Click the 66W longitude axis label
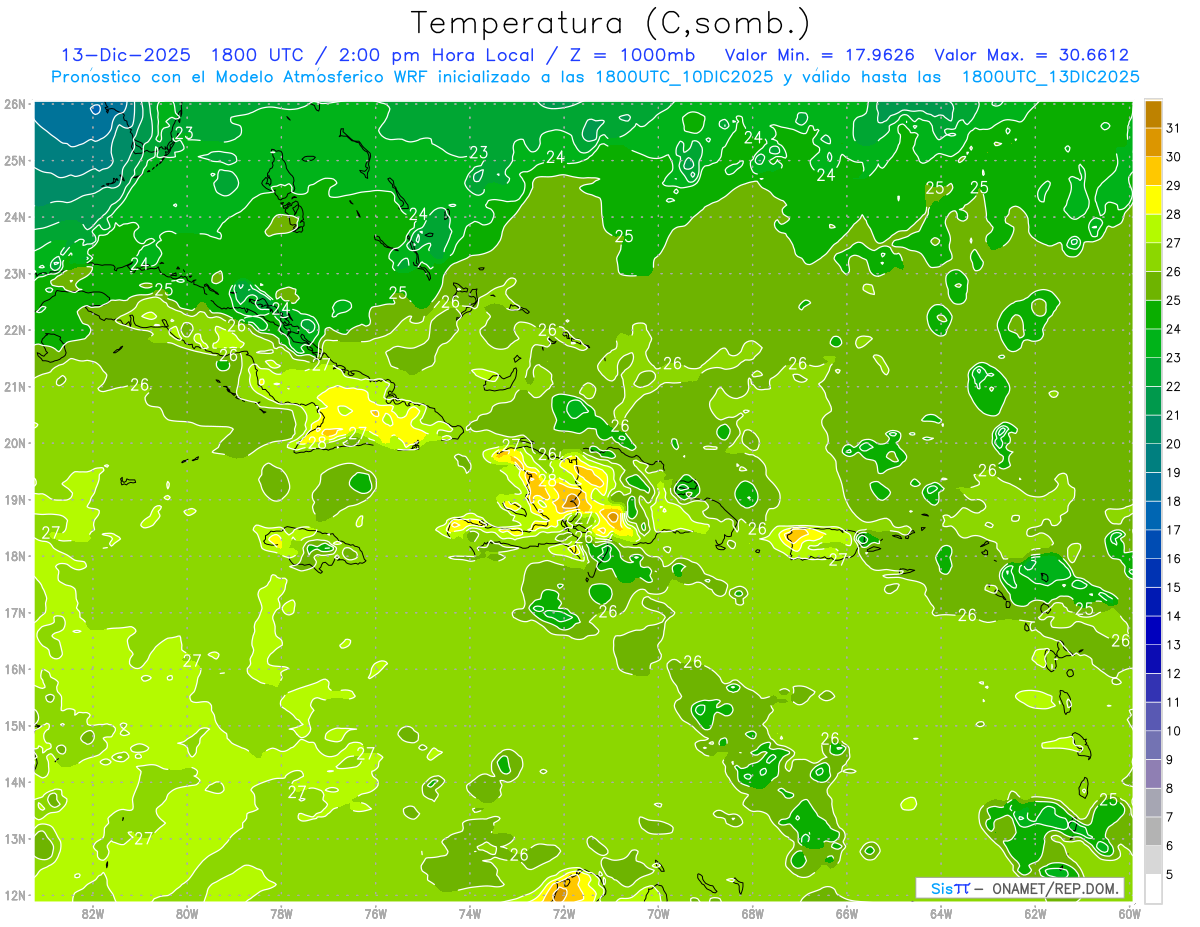This screenshot has width=1200, height=927. pyautogui.click(x=847, y=913)
